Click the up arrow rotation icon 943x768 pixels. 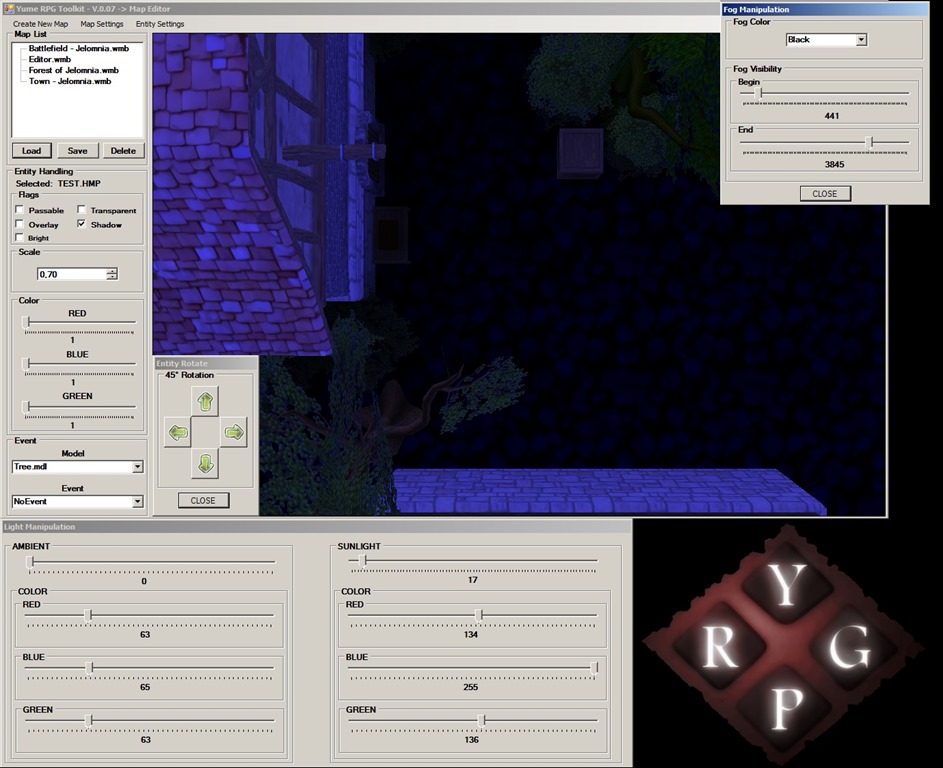click(x=204, y=402)
